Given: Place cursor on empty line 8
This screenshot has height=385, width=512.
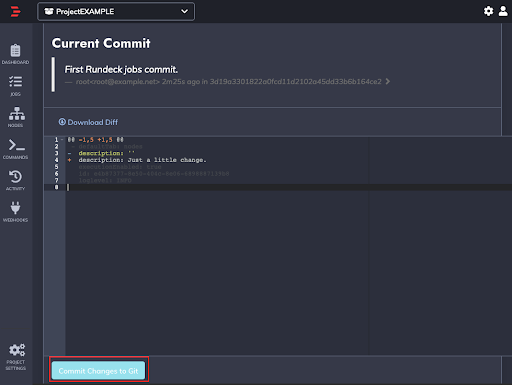Looking at the screenshot, I should point(288,187).
